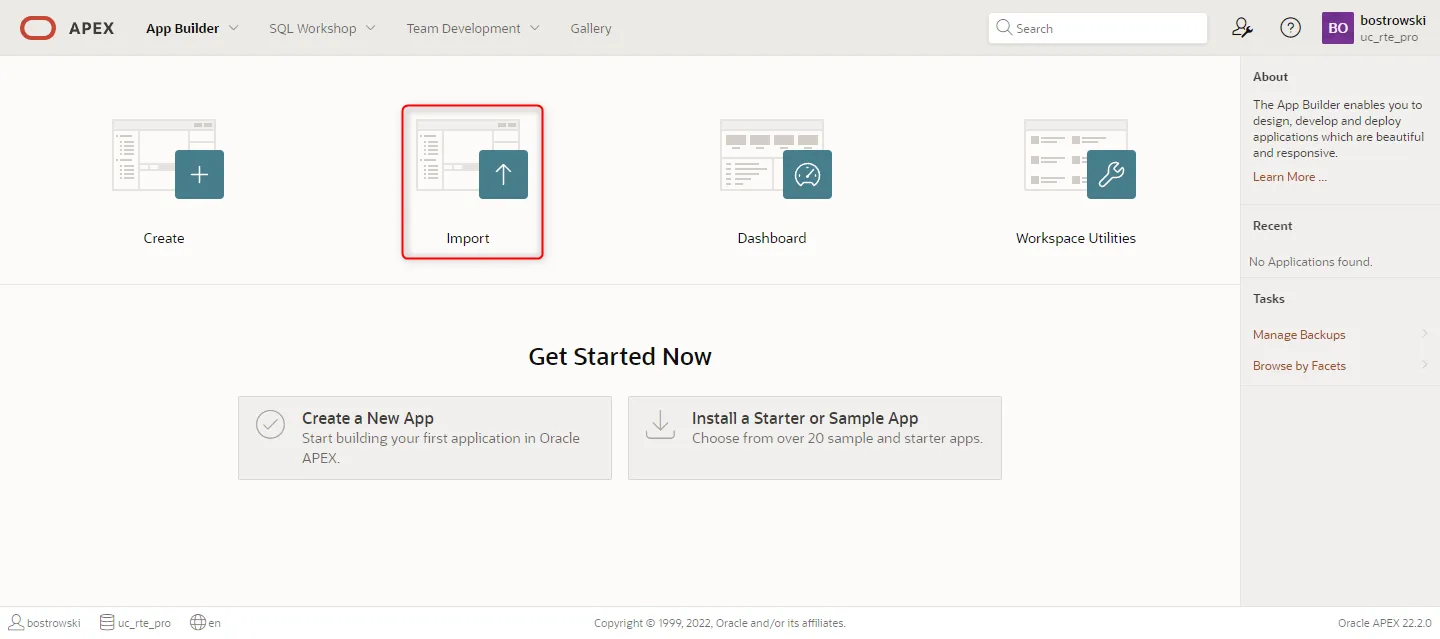The width and height of the screenshot is (1440, 639).
Task: Click the Oracle APEX logo icon
Action: click(x=38, y=28)
